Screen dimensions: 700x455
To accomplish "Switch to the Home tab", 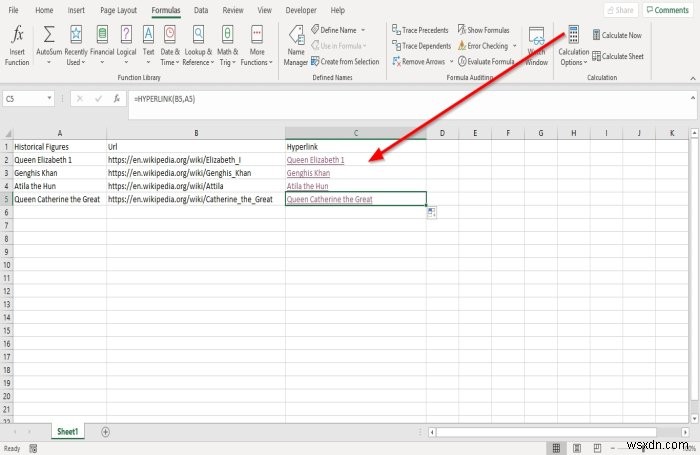I will (x=44, y=10).
